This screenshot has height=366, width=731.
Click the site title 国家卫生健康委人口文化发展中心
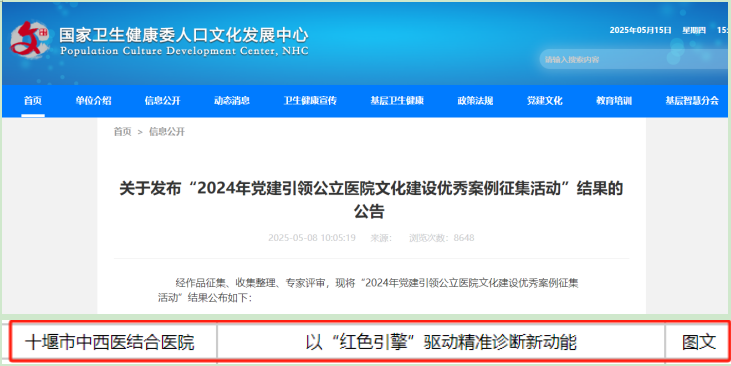pos(184,35)
